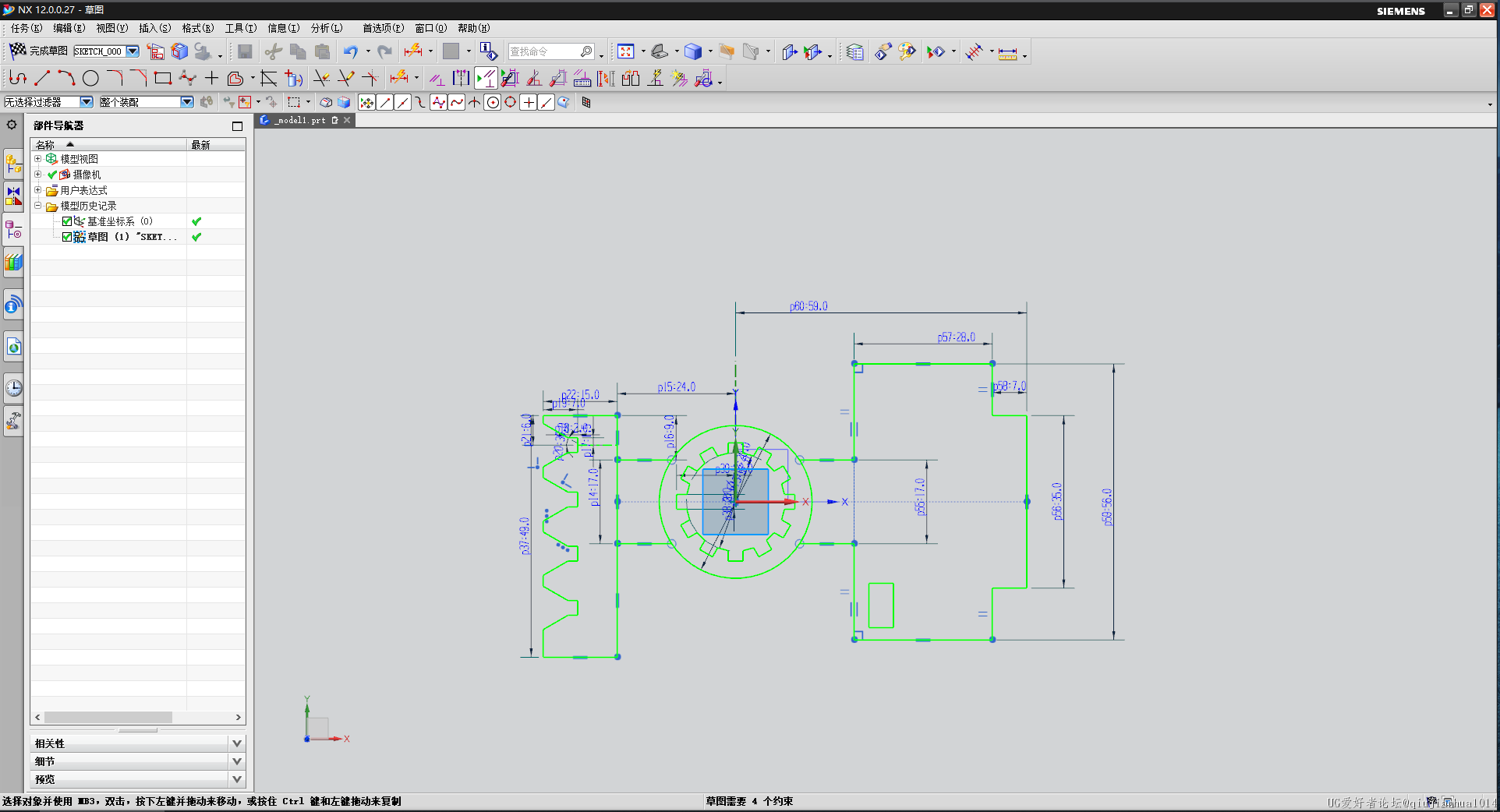1500x812 pixels.
Task: Open the Measure Distance ruler tool
Action: 1007,52
